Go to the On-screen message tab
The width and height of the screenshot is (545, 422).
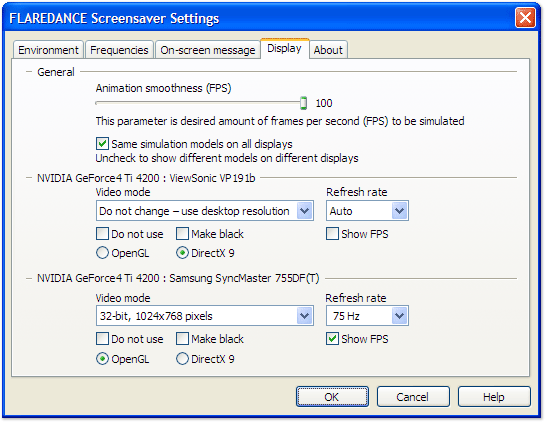pyautogui.click(x=208, y=50)
